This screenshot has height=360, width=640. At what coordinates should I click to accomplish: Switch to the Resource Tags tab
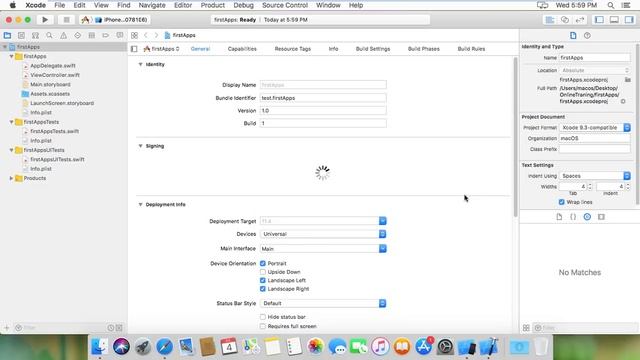click(293, 49)
